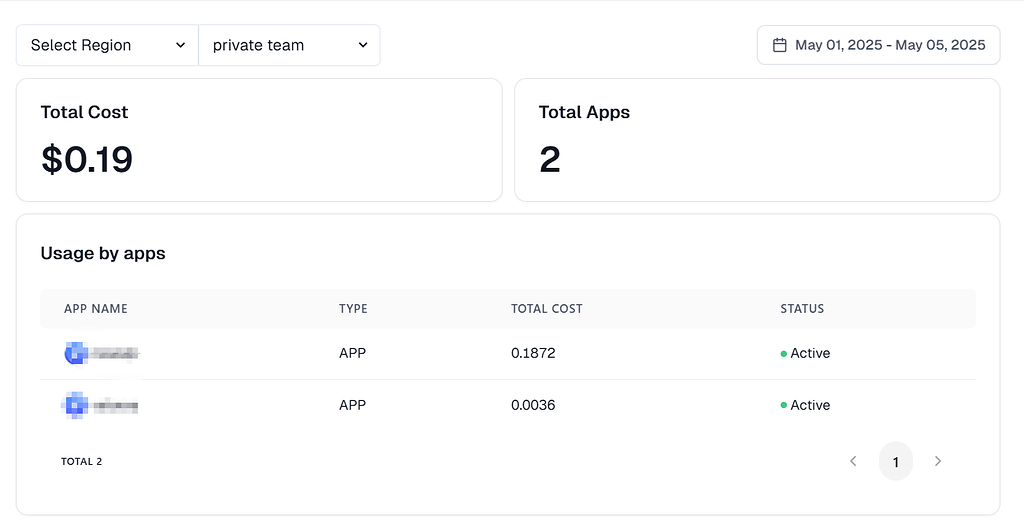Screen dimensions: 1024x523
Task: Click the Total Apps card title
Action: [584, 112]
